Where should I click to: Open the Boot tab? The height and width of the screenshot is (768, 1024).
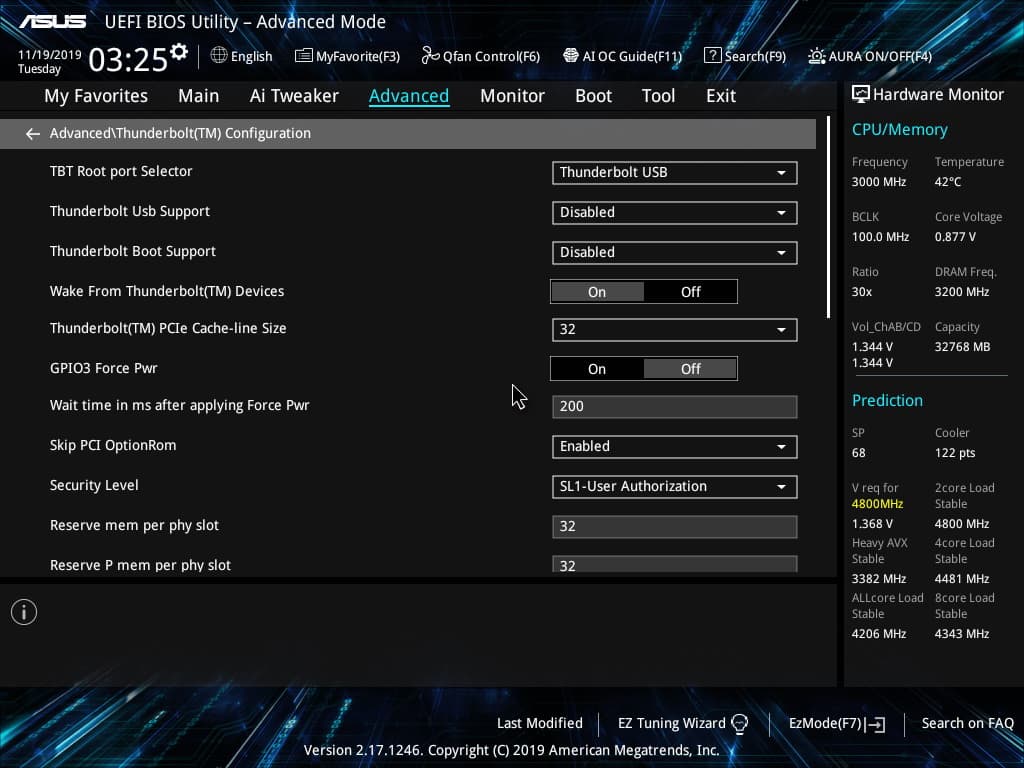click(593, 96)
